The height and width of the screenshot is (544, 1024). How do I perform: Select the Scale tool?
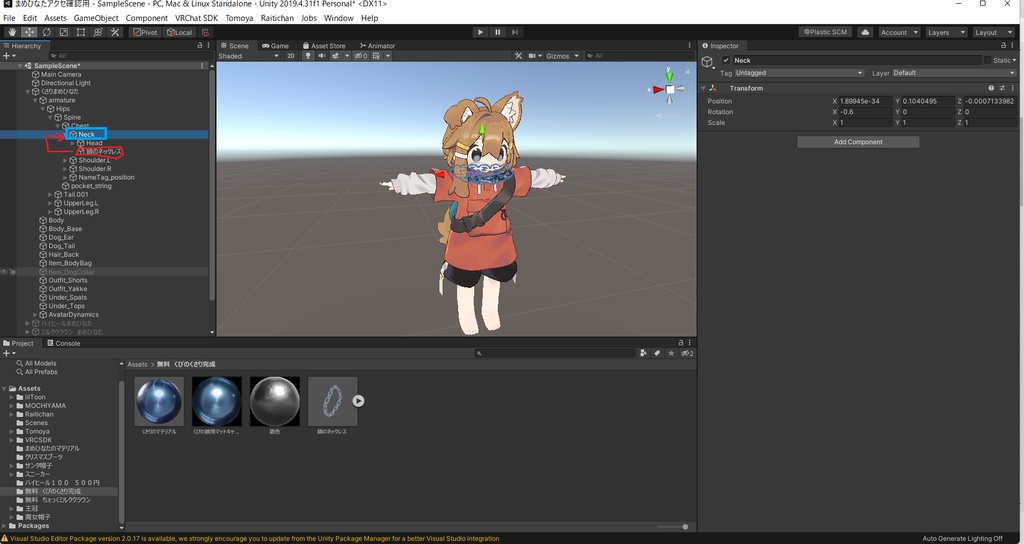point(63,32)
